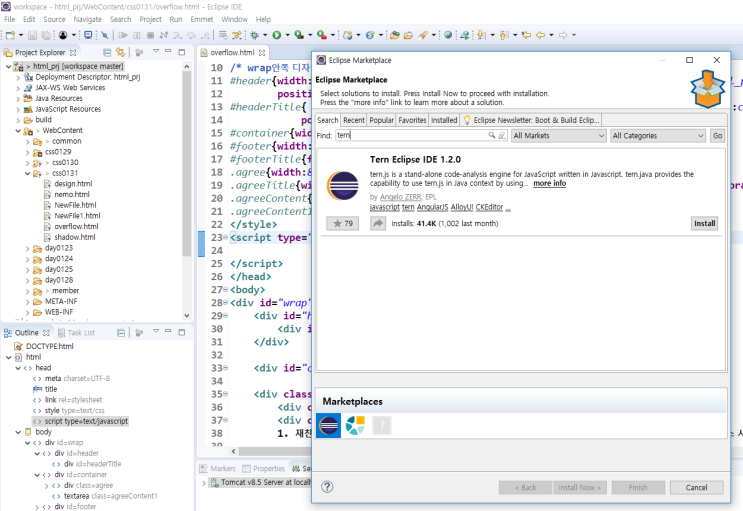Expand the Java Resources node

point(18,99)
